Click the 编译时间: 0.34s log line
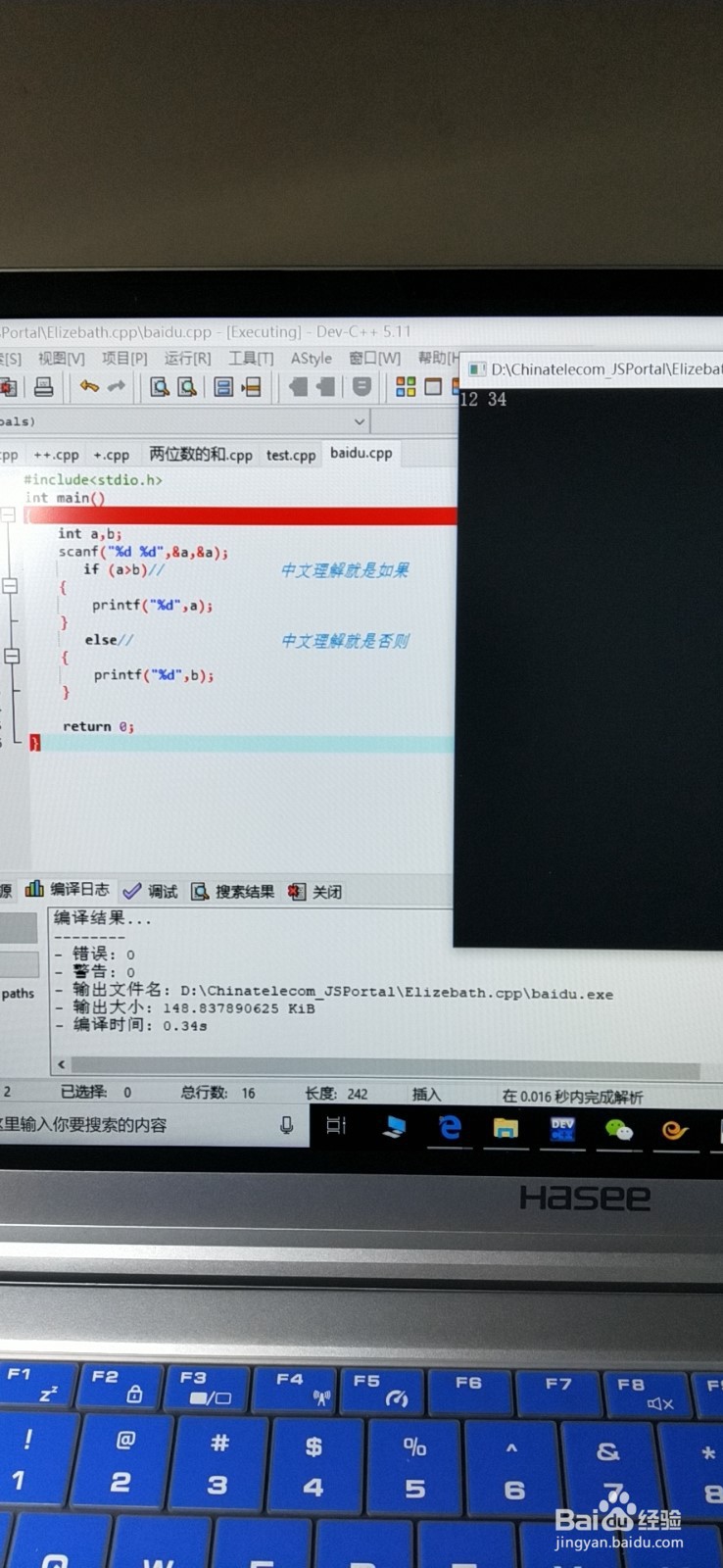Image resolution: width=723 pixels, height=1568 pixels. click(132, 1025)
